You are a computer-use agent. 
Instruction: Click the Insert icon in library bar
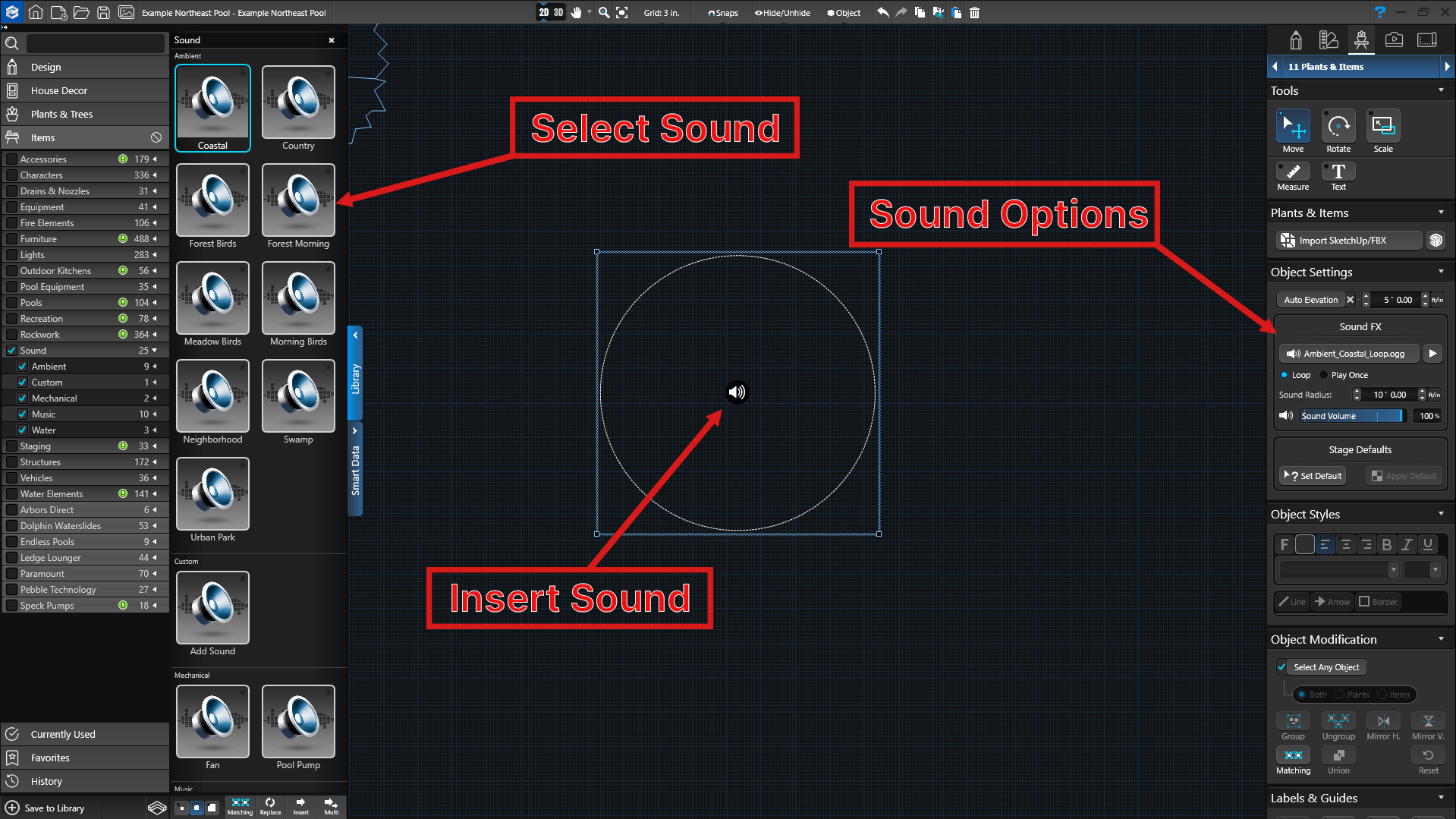[x=301, y=806]
